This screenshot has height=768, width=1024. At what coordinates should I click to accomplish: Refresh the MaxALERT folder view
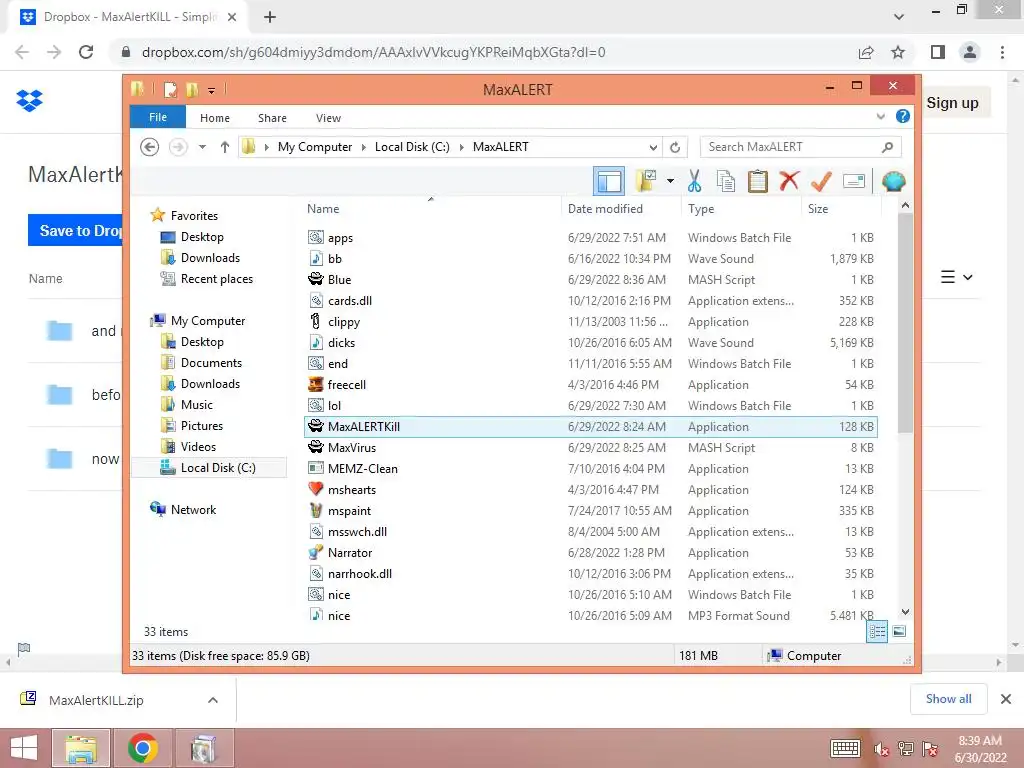675,148
